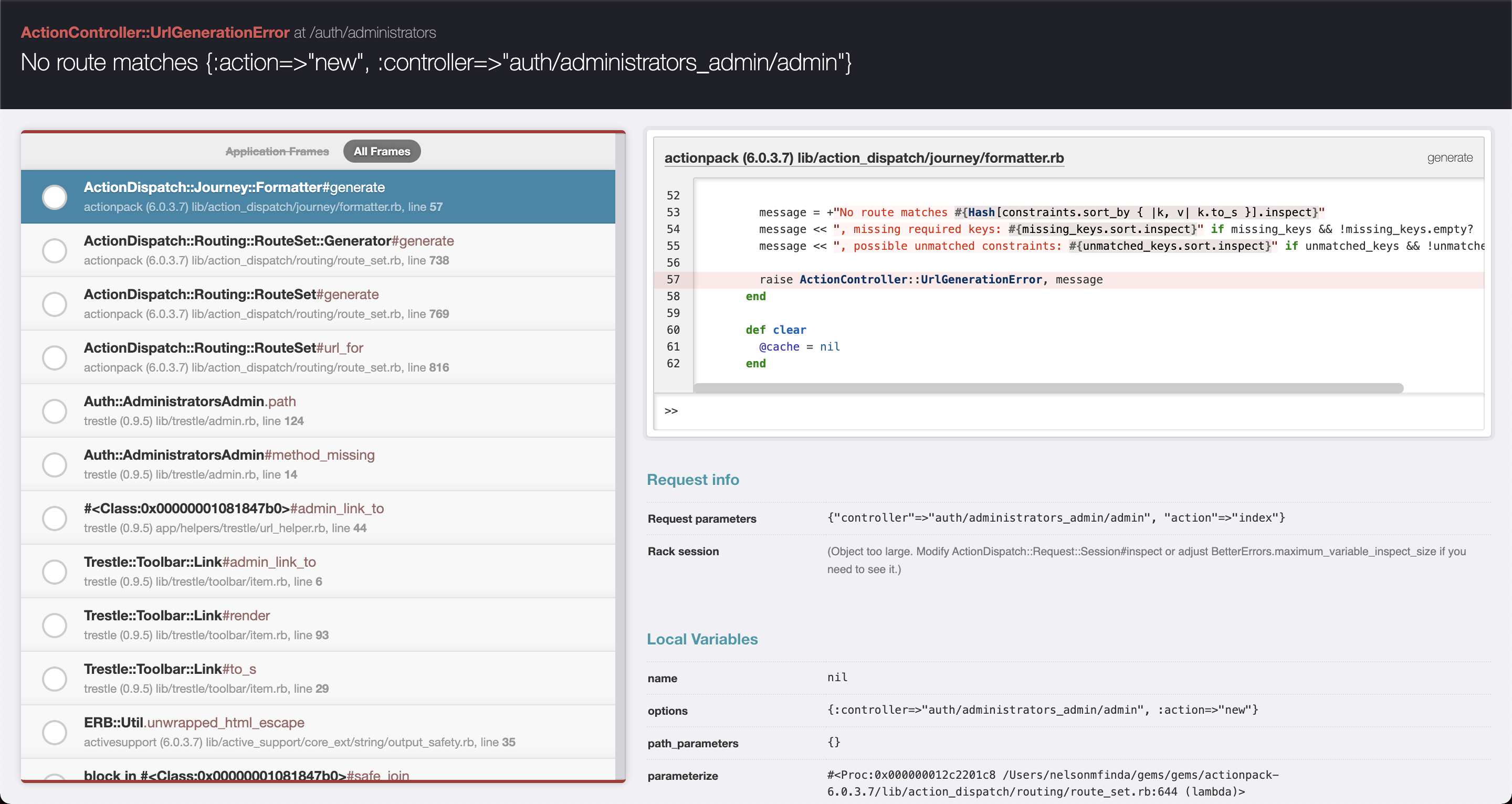The width and height of the screenshot is (1512, 804).
Task: Open the ActionDispatch::Routing::RouteSet#generate frame
Action: 231,294
